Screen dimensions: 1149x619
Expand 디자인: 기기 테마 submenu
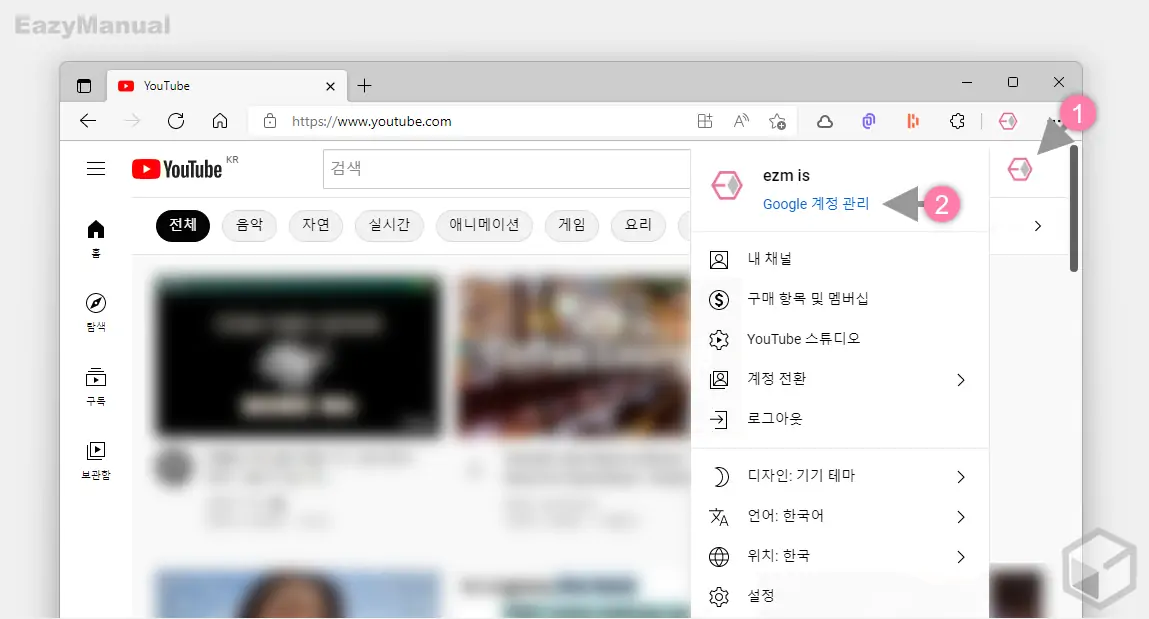tap(840, 476)
